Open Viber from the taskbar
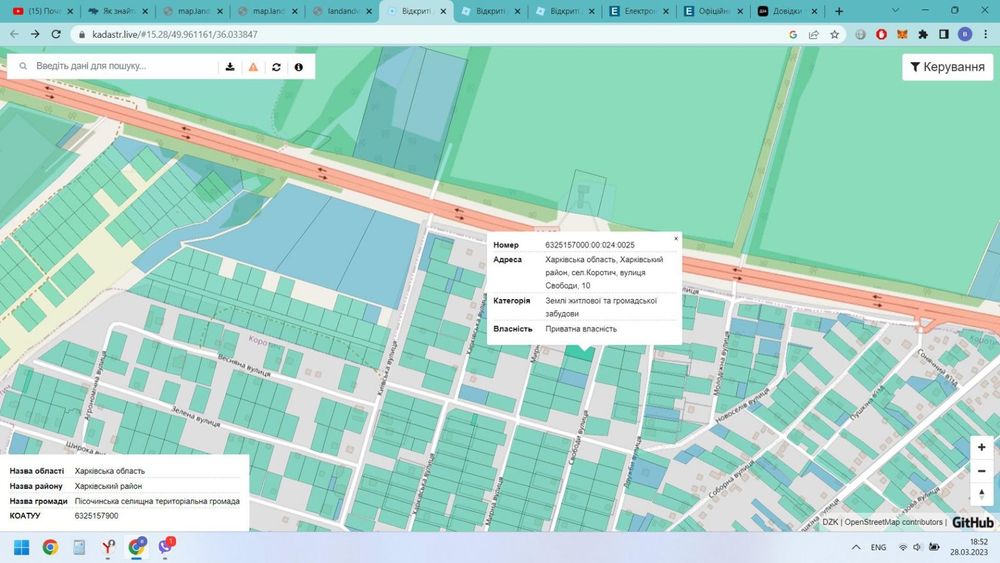Image resolution: width=1000 pixels, height=563 pixels. pyautogui.click(x=166, y=547)
